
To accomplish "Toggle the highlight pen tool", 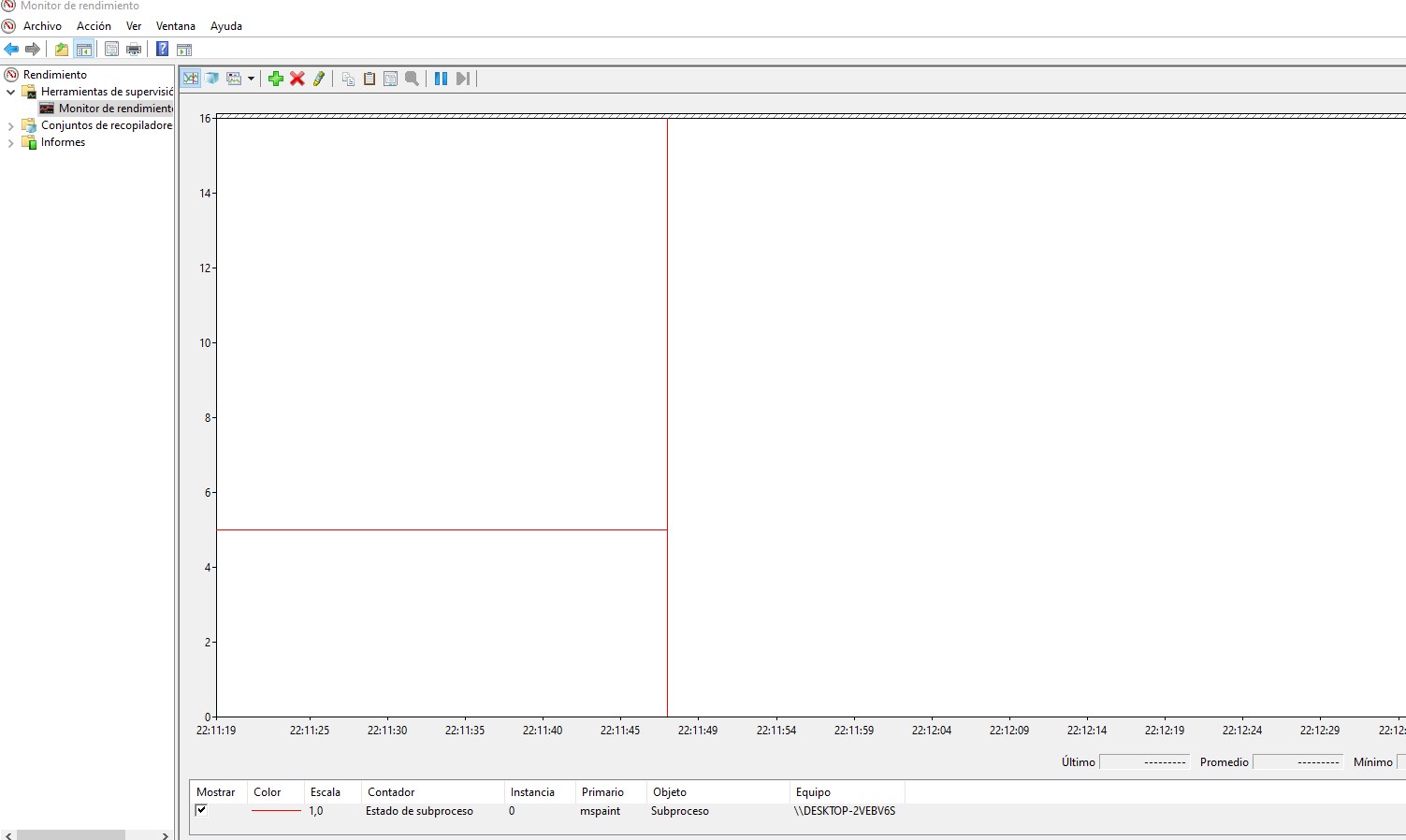I will tap(319, 79).
